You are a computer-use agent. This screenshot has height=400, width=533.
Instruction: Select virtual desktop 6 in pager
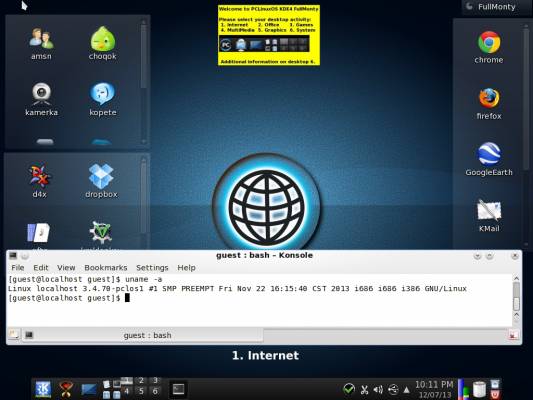click(x=155, y=391)
